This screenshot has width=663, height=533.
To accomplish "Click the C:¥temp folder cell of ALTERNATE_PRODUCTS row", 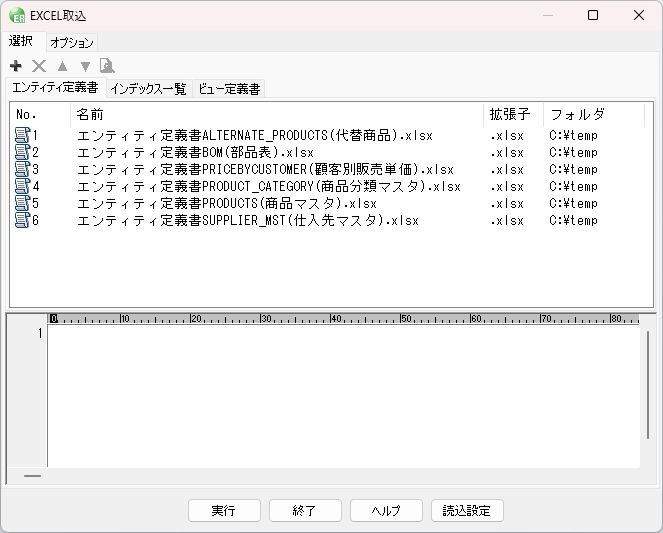I will pyautogui.click(x=573, y=136).
